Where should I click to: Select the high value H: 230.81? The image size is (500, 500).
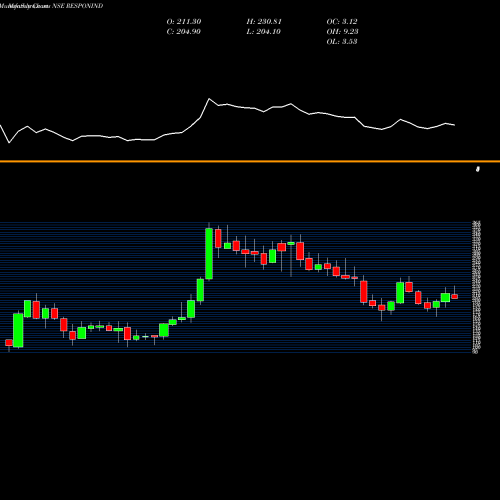pyautogui.click(x=264, y=21)
